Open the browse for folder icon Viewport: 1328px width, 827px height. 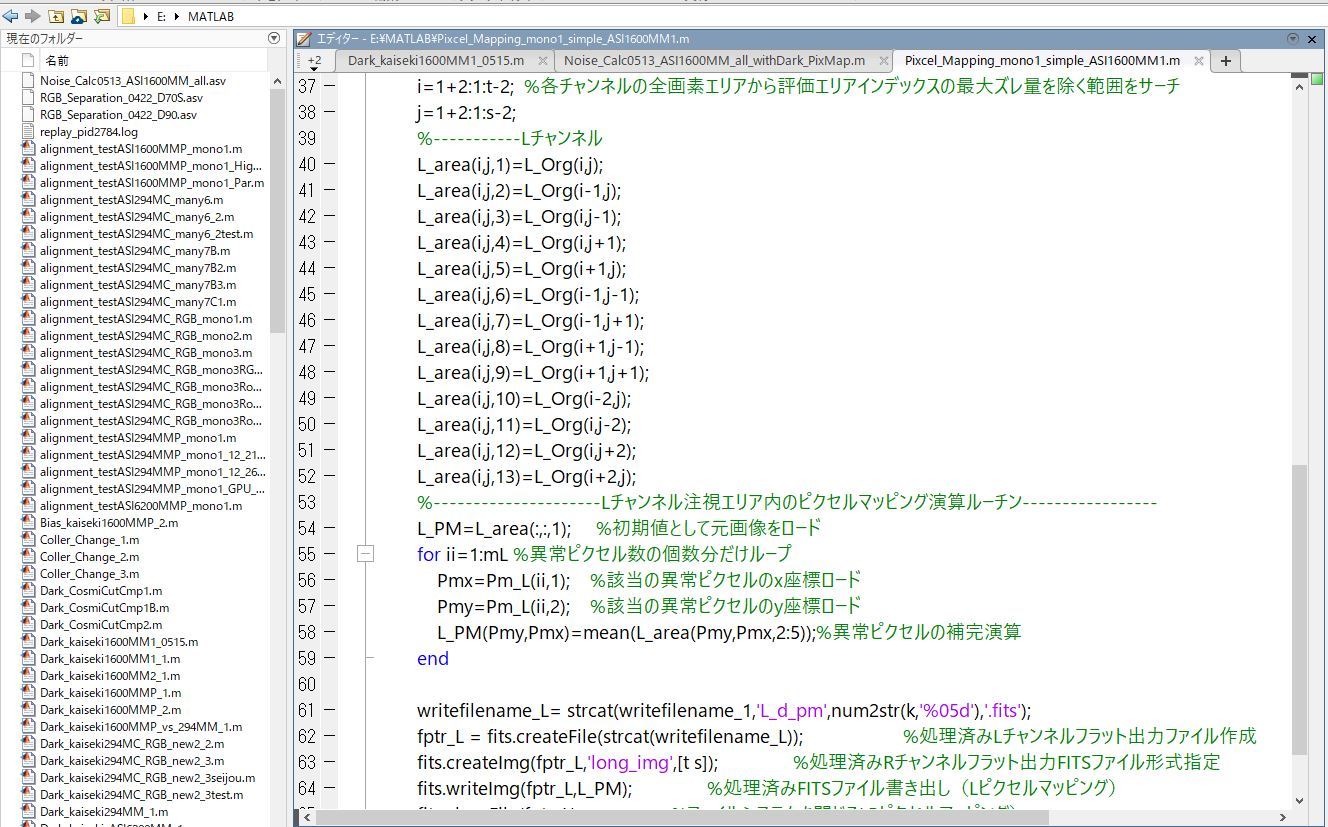78,16
